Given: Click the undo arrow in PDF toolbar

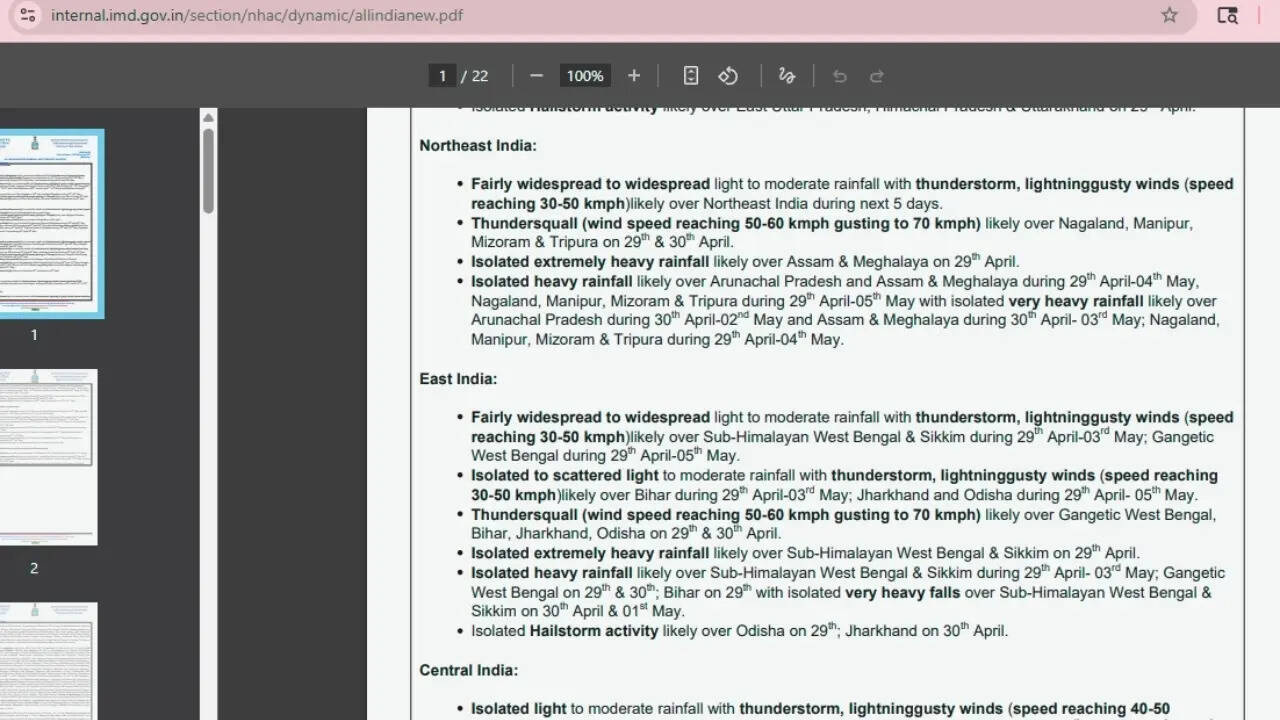Looking at the screenshot, I should 840,76.
